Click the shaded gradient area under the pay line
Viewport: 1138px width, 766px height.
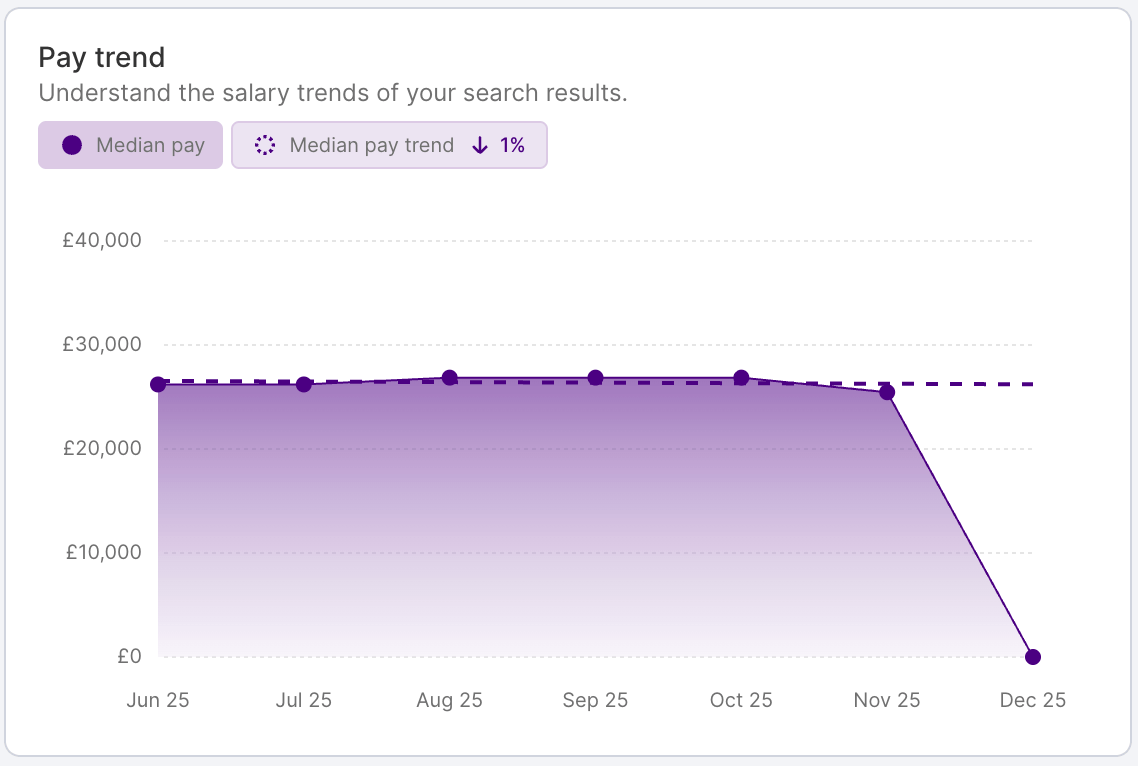(500, 500)
